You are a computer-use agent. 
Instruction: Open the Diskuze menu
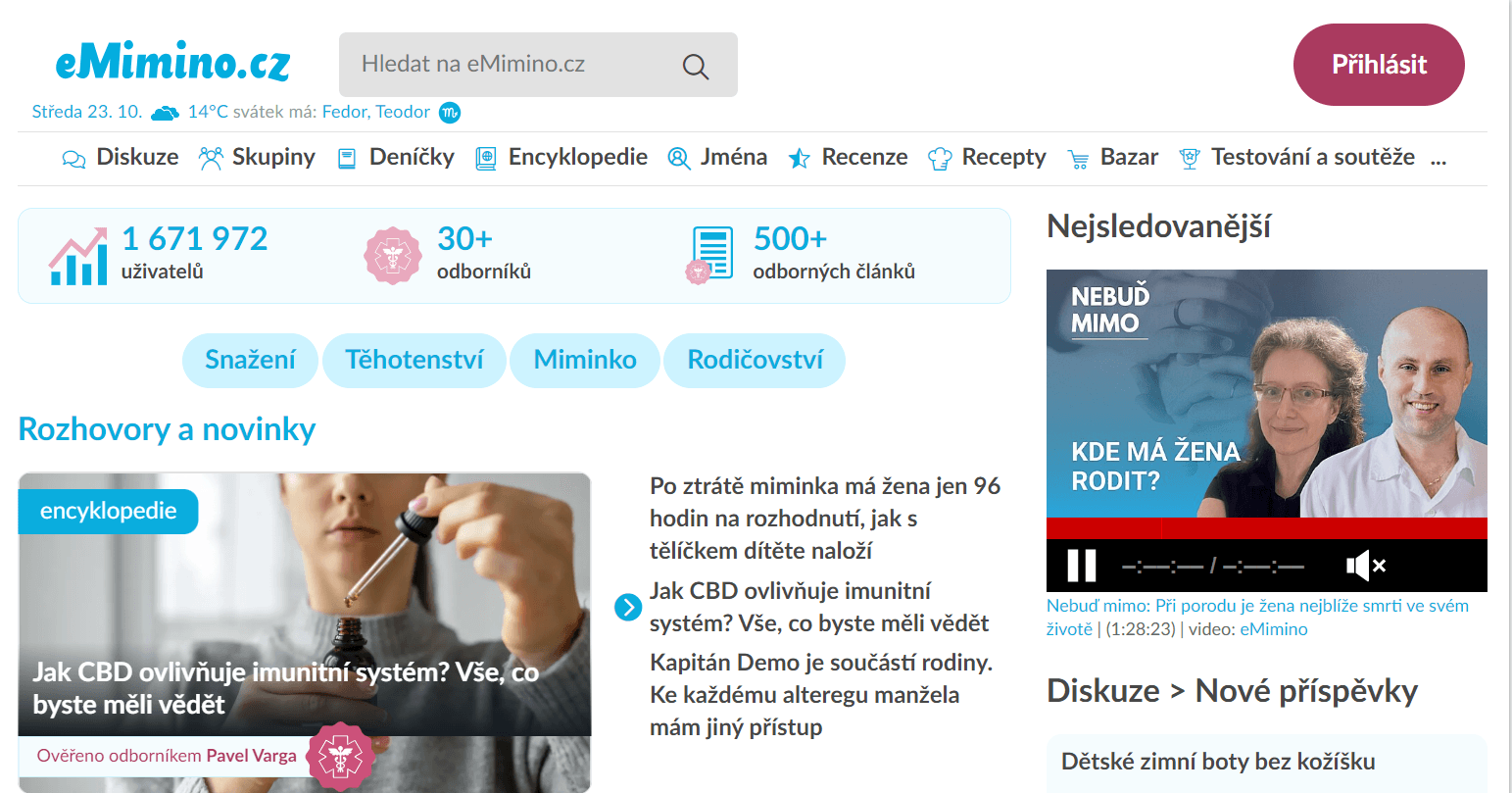(137, 158)
